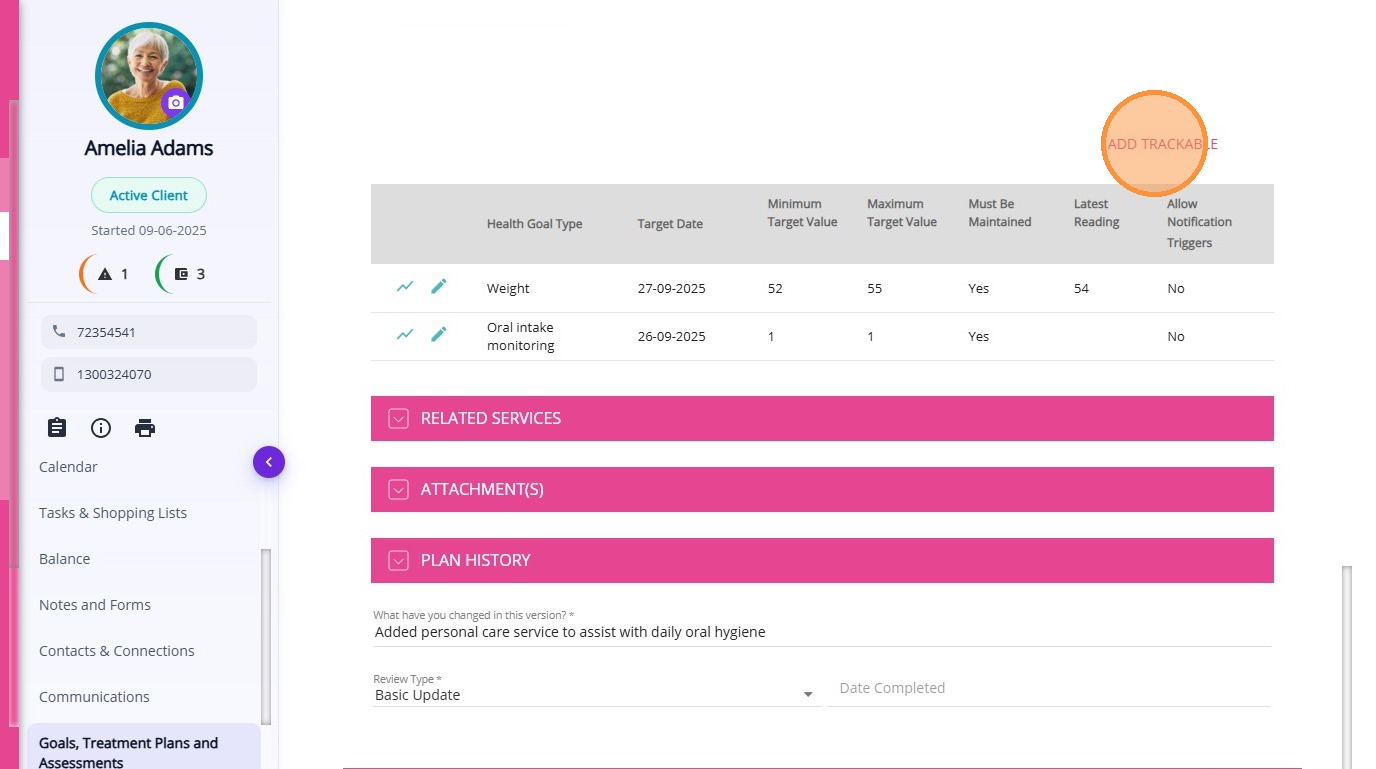Edit the Oral intake monitoring row

(438, 335)
